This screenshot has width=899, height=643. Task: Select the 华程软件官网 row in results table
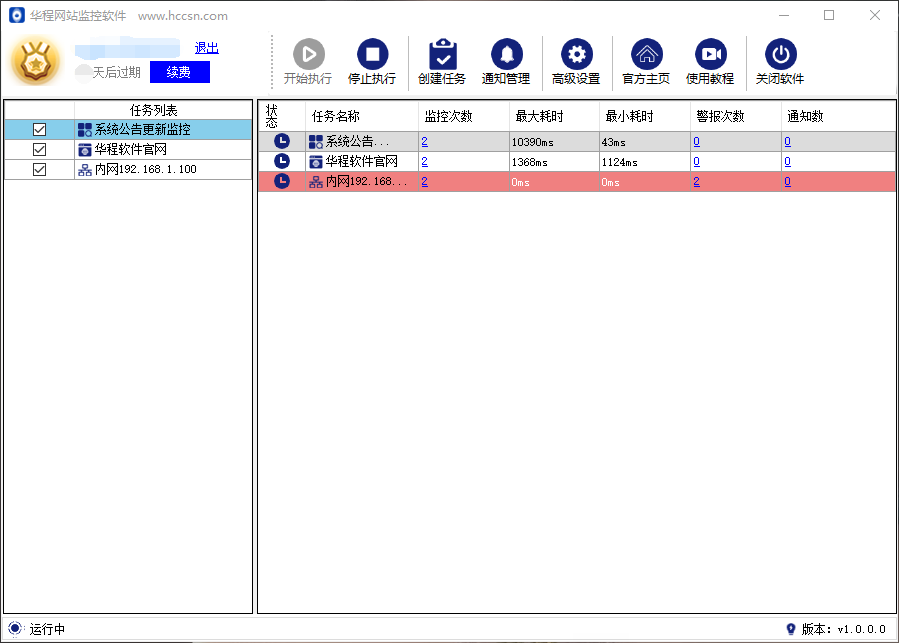coord(362,161)
